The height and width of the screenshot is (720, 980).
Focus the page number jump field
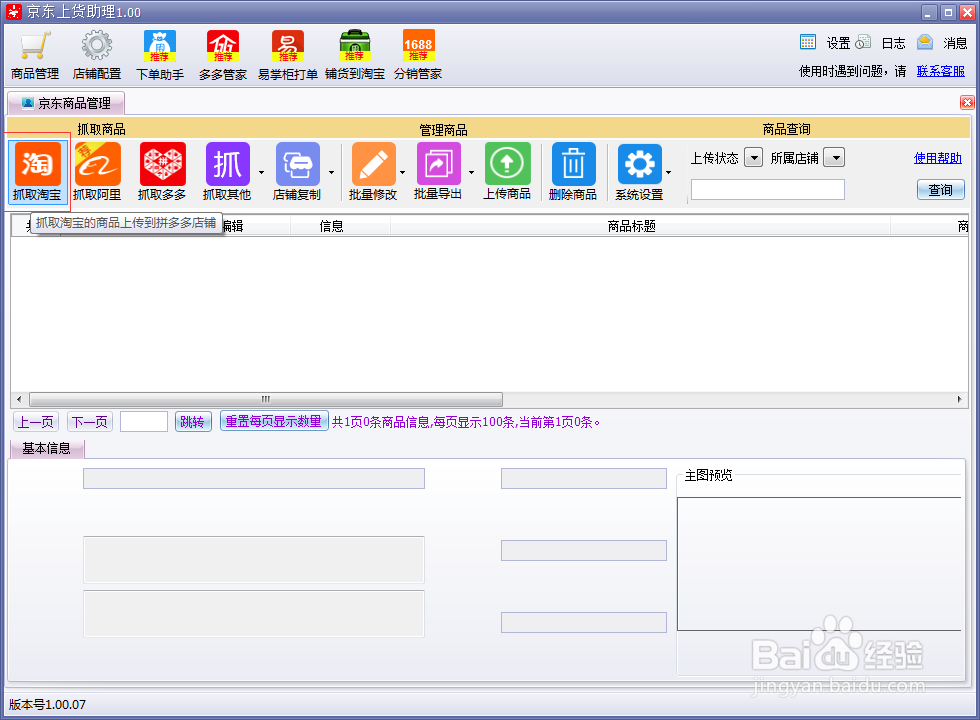144,422
